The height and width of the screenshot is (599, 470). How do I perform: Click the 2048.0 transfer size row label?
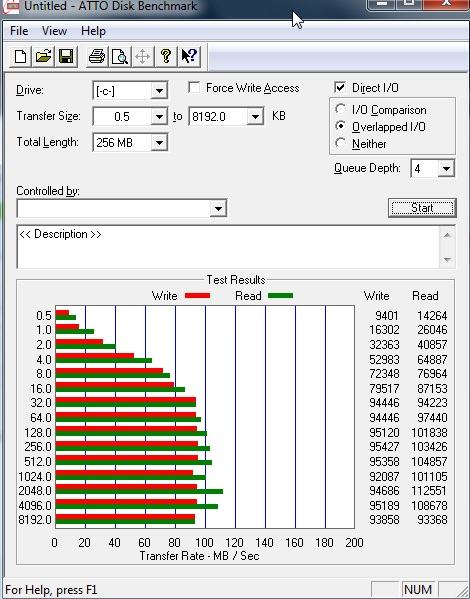click(x=35, y=491)
